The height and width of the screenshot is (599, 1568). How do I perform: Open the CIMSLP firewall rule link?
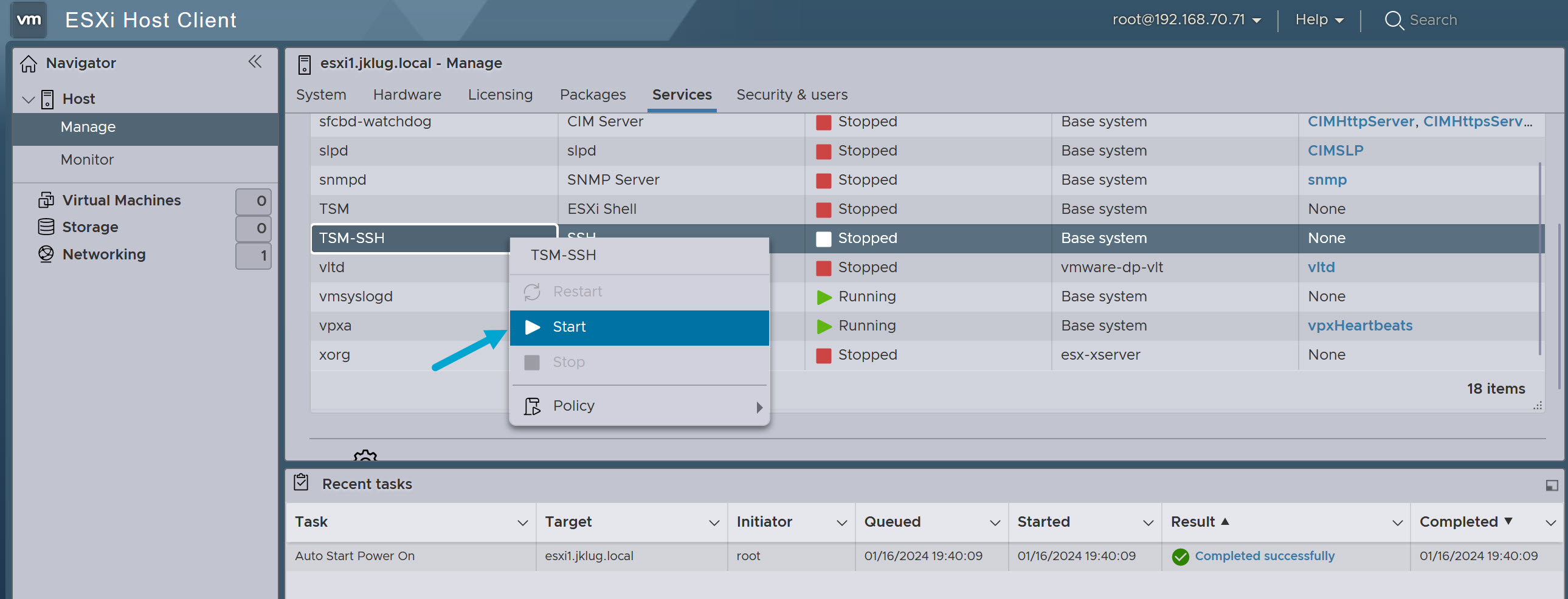(x=1336, y=150)
